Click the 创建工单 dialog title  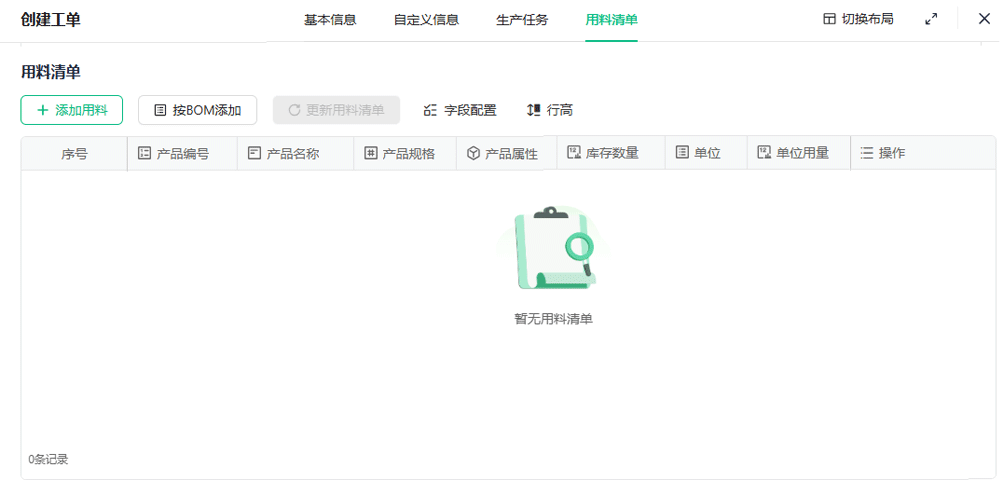coord(51,20)
